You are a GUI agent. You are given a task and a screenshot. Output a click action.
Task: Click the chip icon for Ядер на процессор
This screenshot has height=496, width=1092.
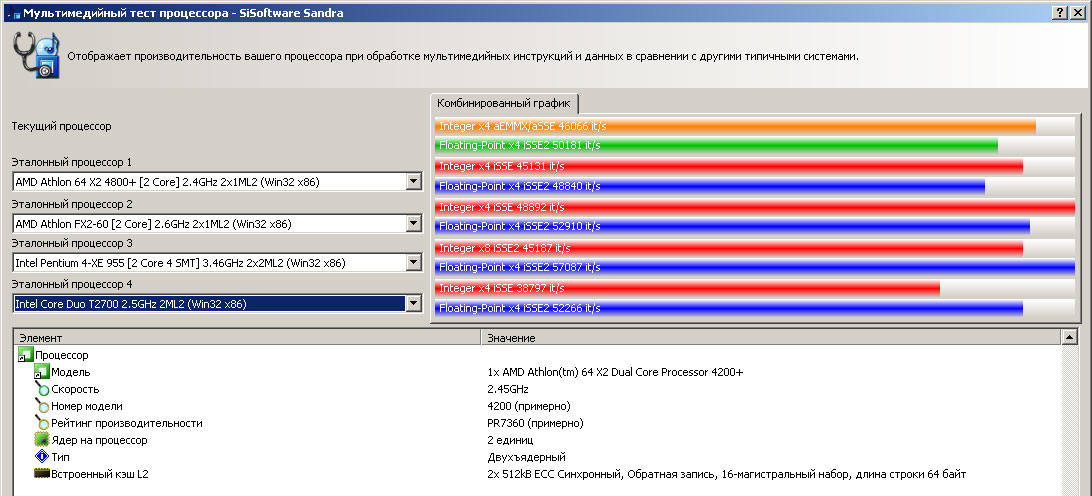(42, 440)
